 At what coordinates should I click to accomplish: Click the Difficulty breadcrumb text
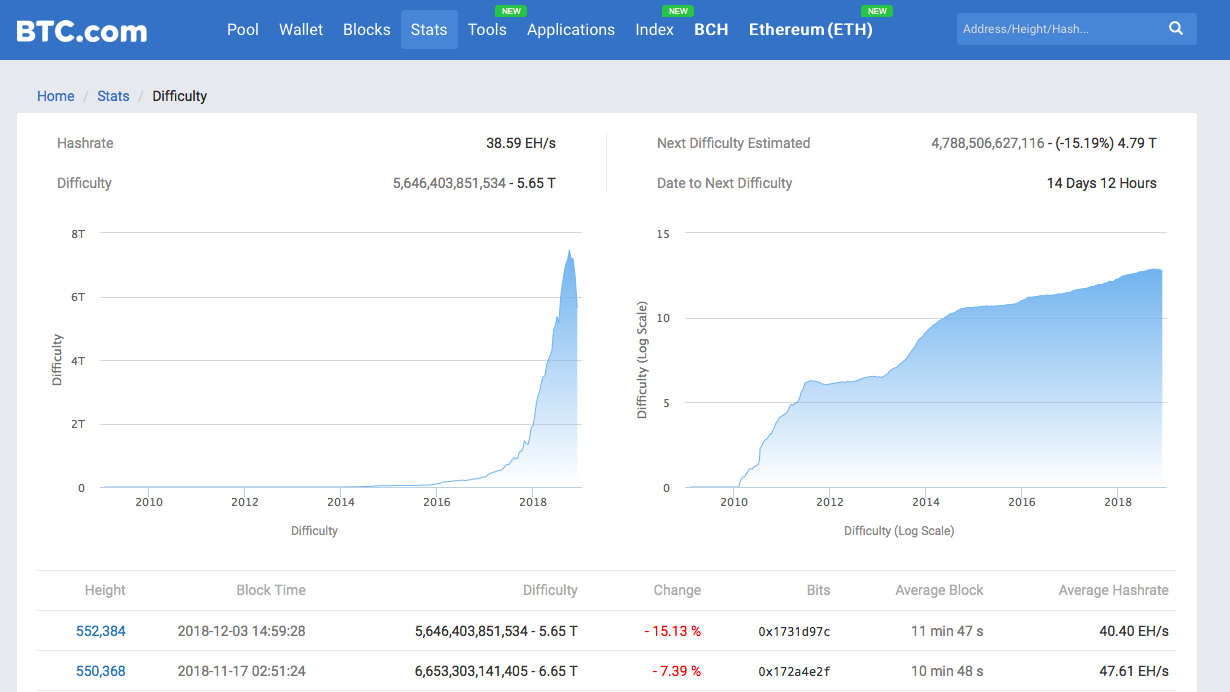click(180, 96)
